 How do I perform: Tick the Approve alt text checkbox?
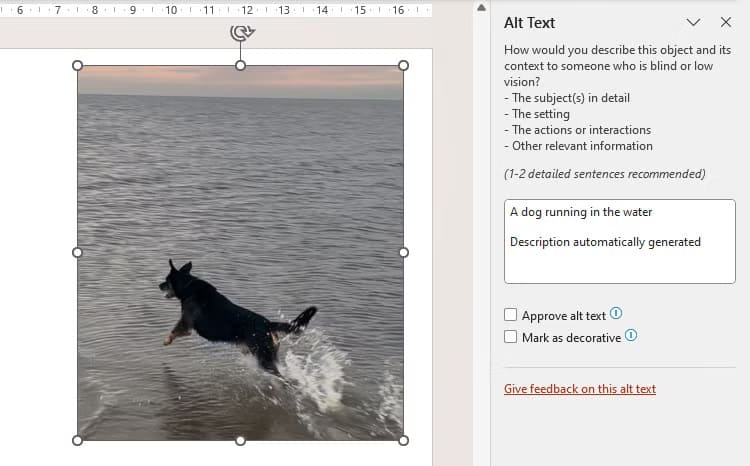point(510,314)
